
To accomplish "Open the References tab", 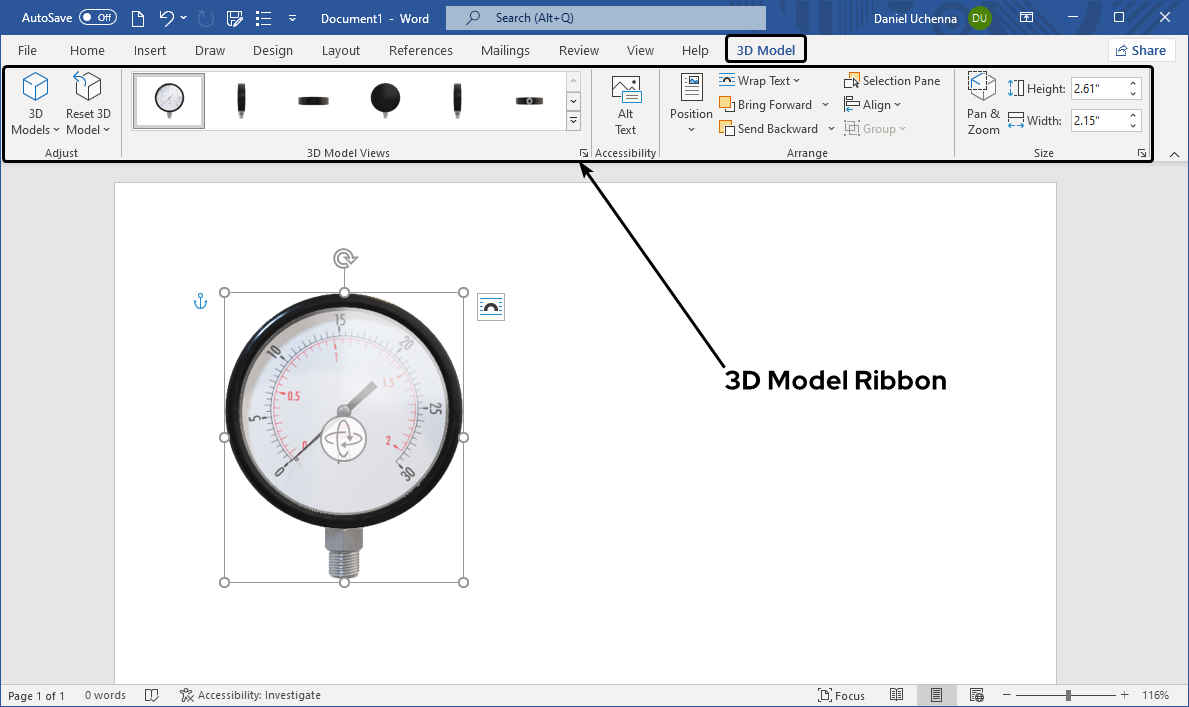I will 420,50.
